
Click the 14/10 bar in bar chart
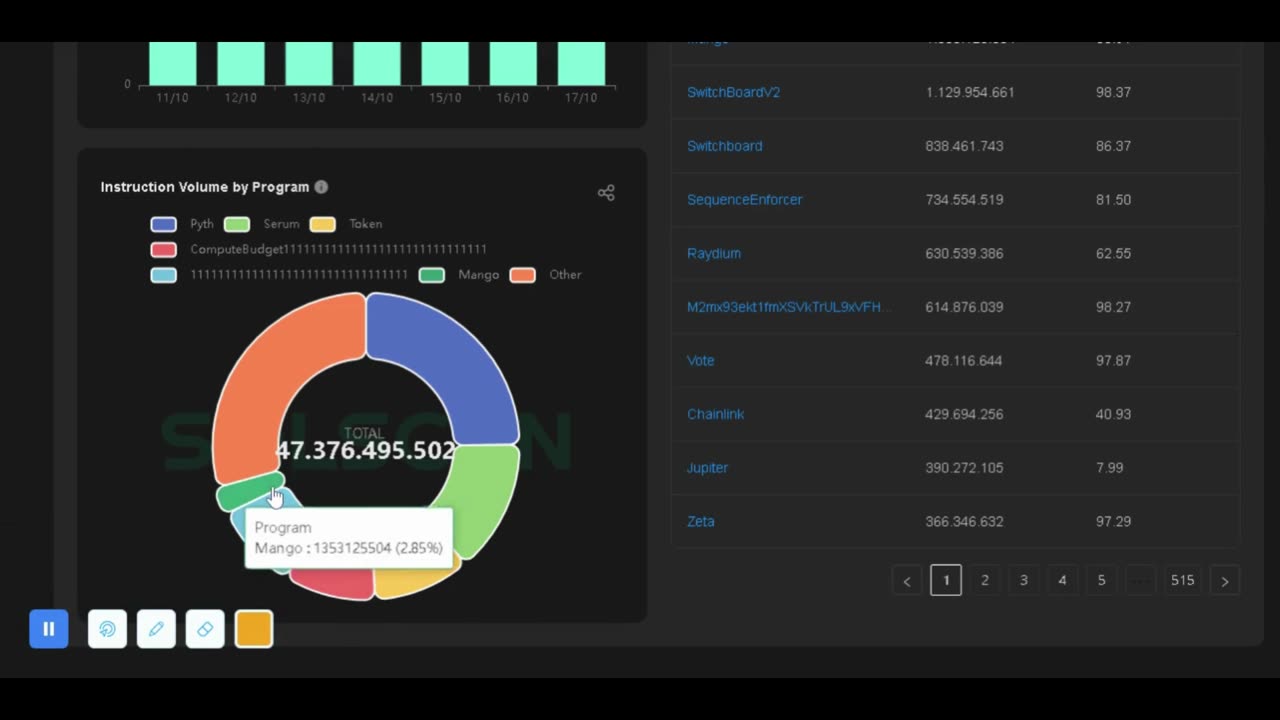pos(377,64)
